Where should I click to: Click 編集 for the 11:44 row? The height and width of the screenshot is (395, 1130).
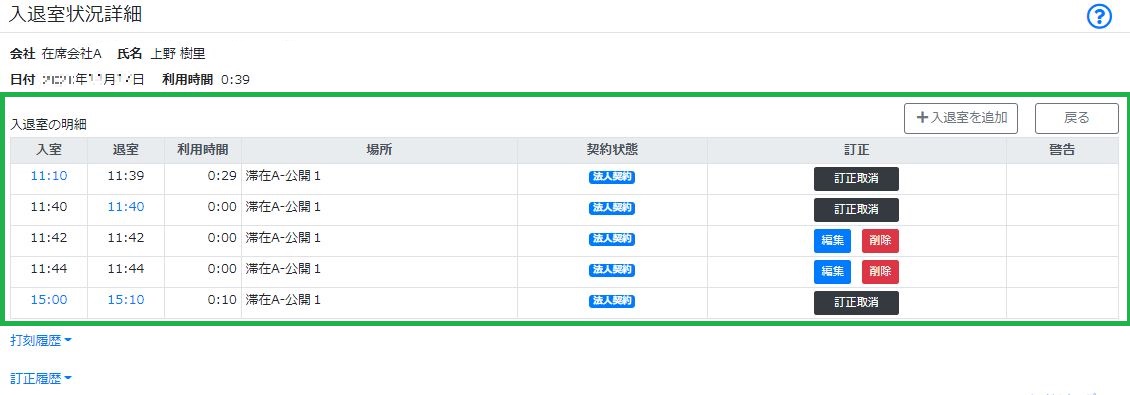click(x=832, y=272)
